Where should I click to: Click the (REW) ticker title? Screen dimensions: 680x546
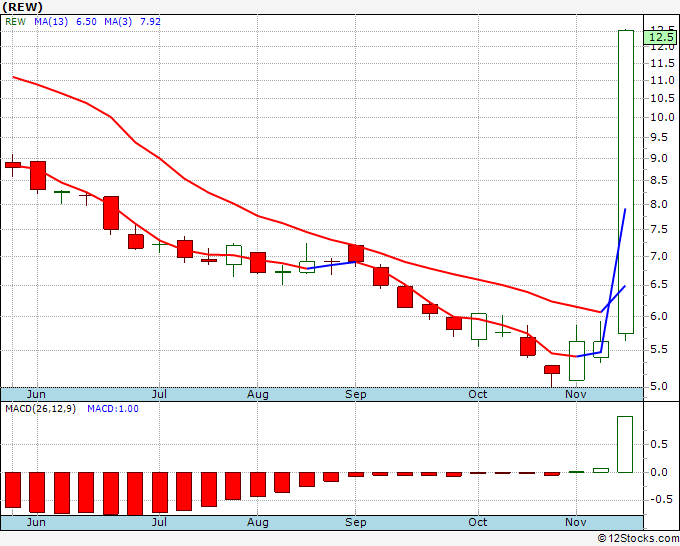(x=24, y=7)
